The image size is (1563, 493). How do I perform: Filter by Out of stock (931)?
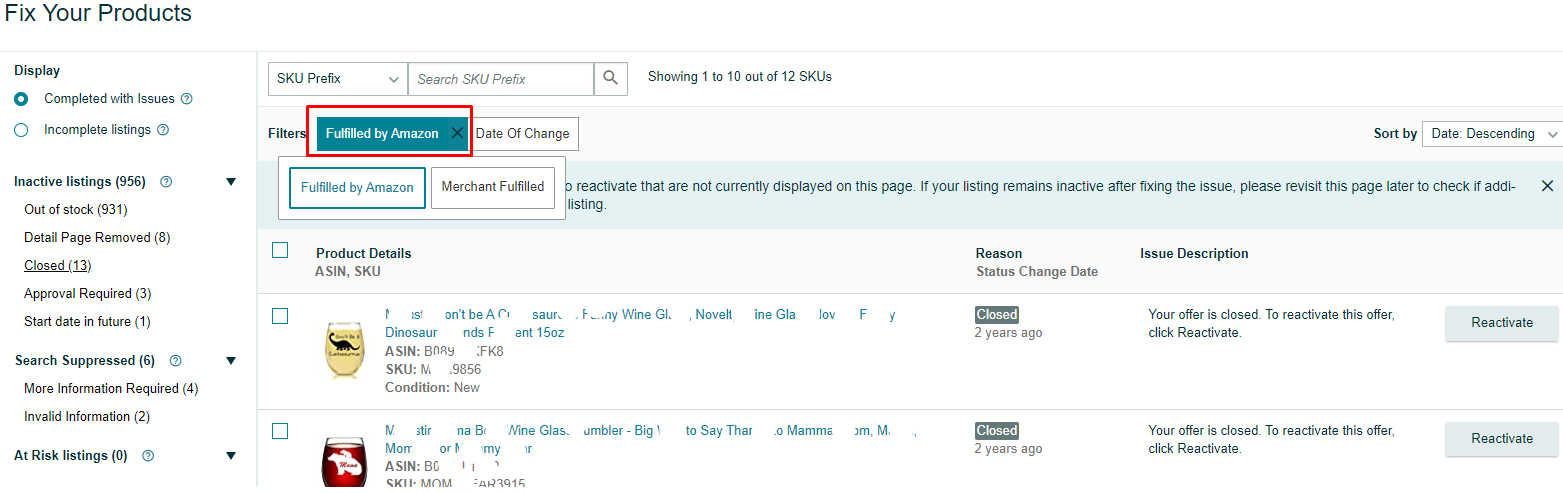[x=76, y=210]
